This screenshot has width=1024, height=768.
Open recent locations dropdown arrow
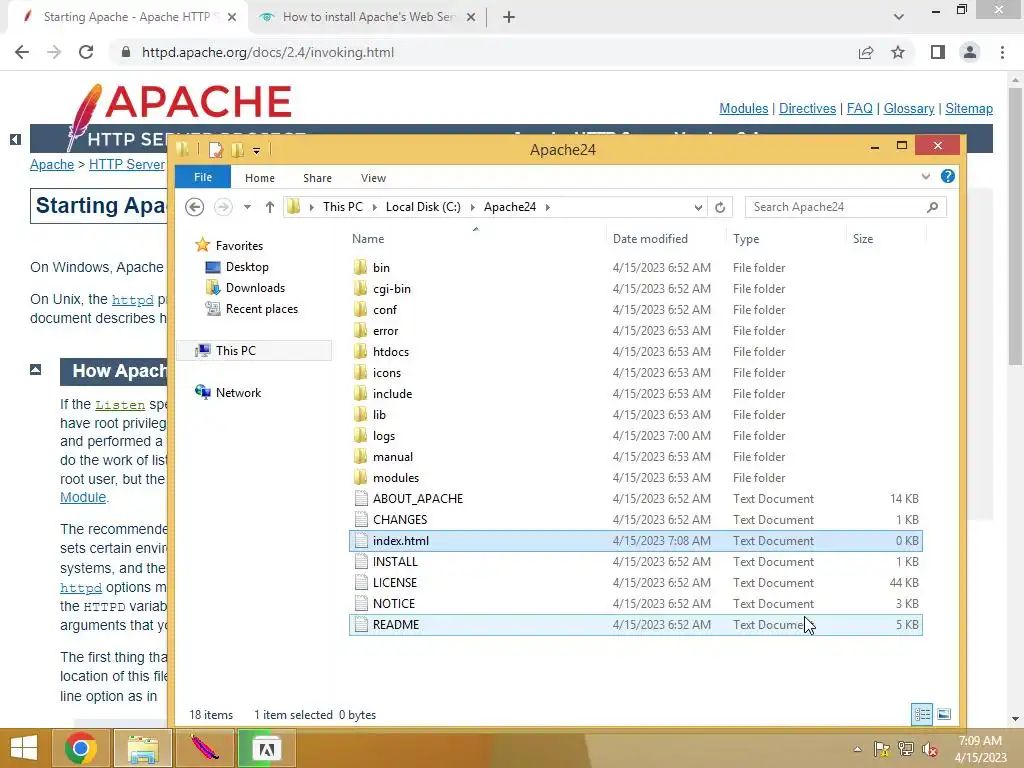click(x=247, y=207)
